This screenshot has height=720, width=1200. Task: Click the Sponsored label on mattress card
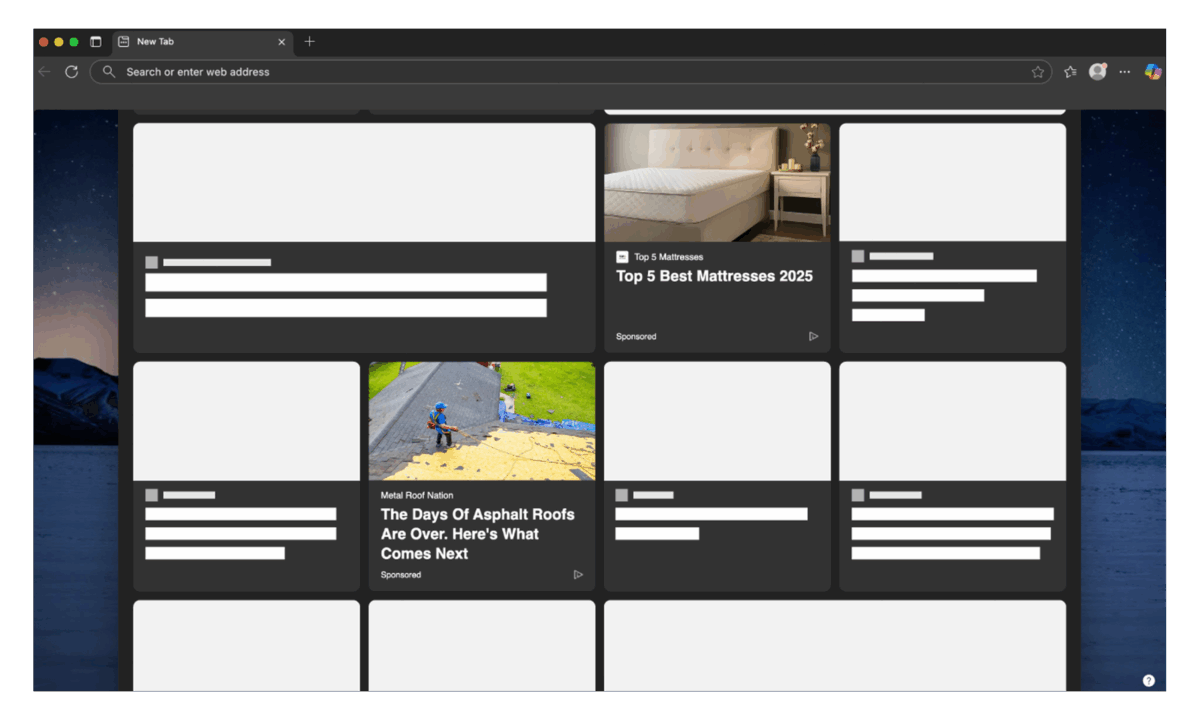pyautogui.click(x=636, y=337)
